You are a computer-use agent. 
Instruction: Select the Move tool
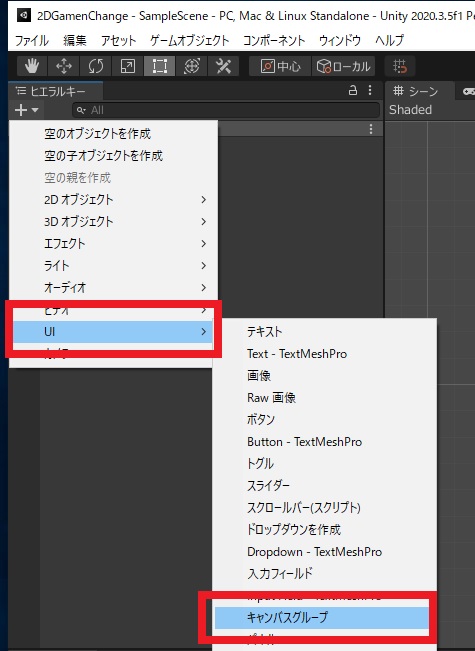64,66
